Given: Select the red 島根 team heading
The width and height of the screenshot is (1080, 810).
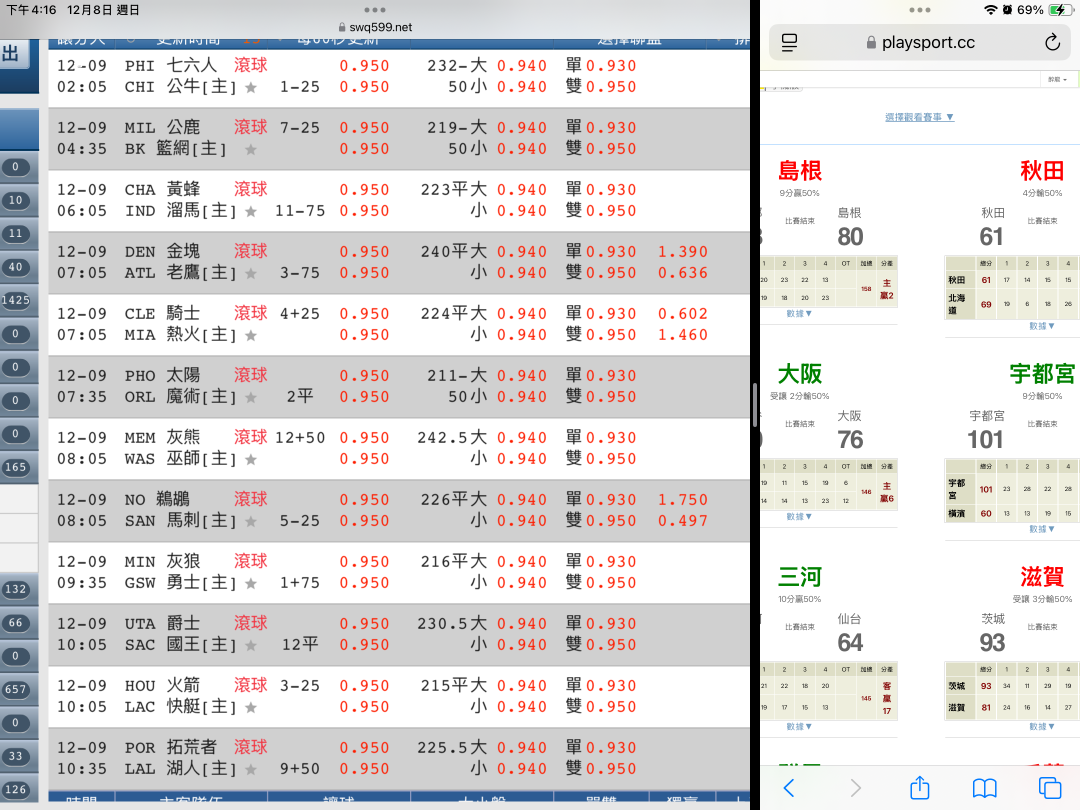Looking at the screenshot, I should [800, 170].
